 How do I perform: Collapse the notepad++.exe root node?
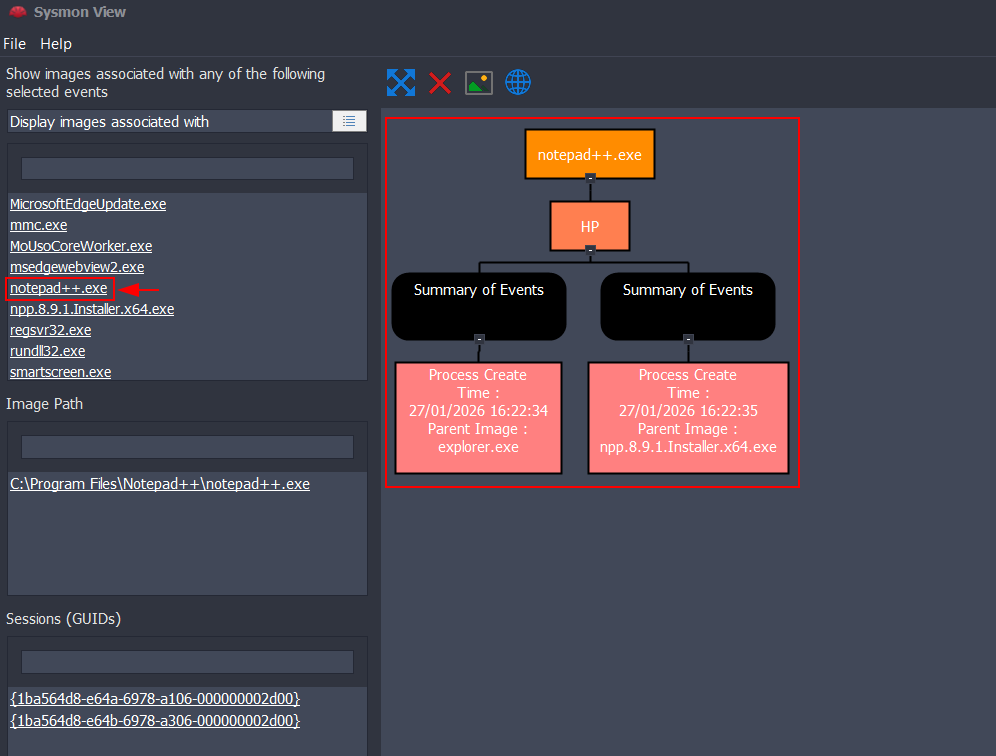pos(590,178)
